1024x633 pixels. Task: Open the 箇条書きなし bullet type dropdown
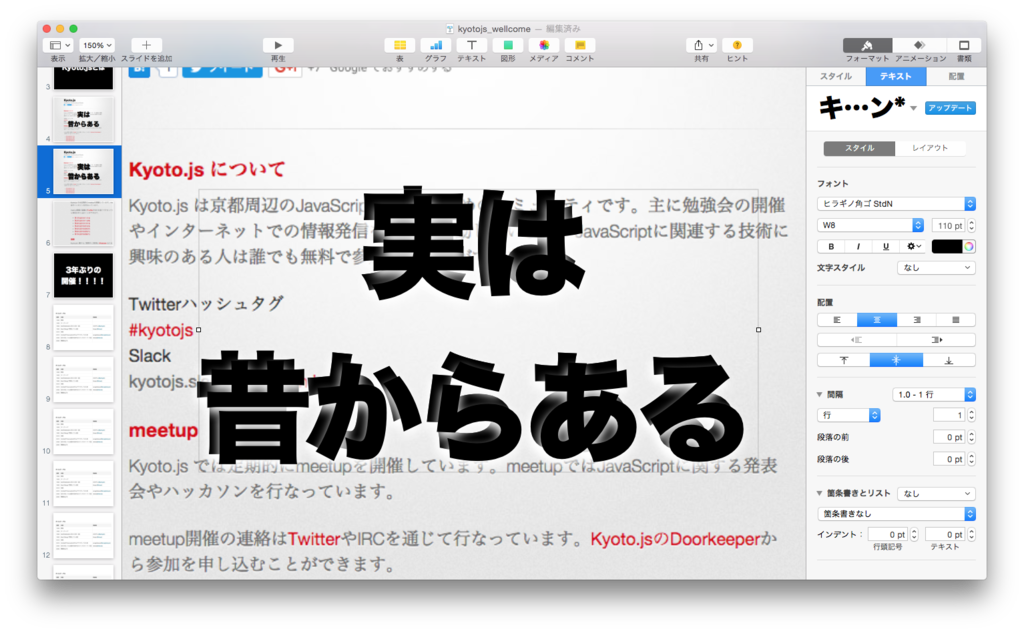pyautogui.click(x=896, y=514)
